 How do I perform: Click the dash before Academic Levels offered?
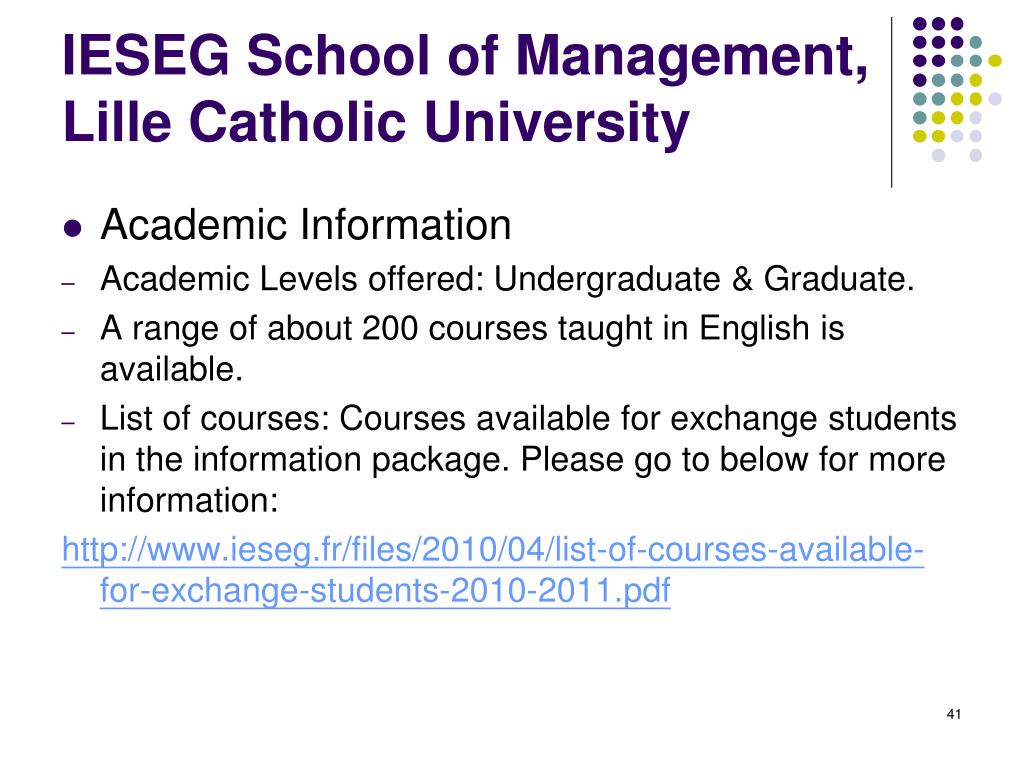pyautogui.click(x=69, y=284)
